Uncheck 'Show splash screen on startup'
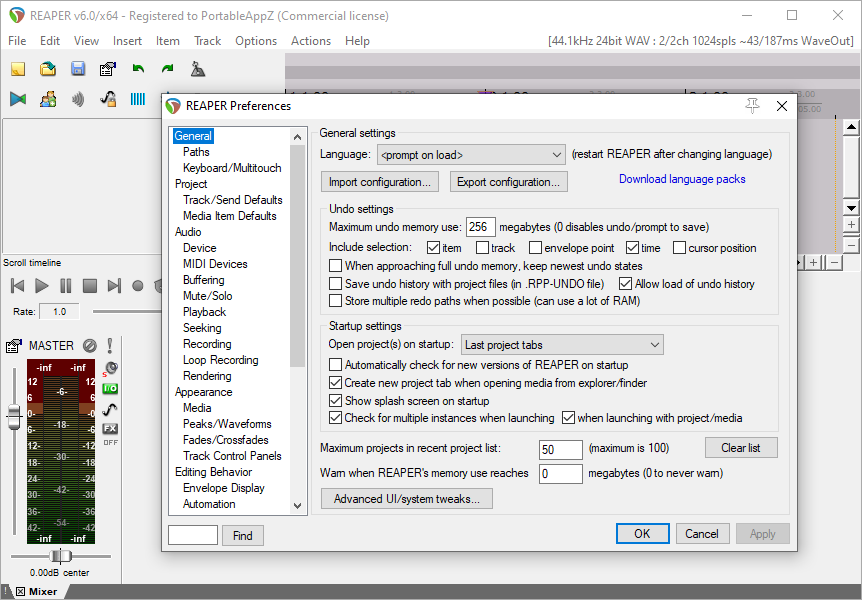 [335, 400]
